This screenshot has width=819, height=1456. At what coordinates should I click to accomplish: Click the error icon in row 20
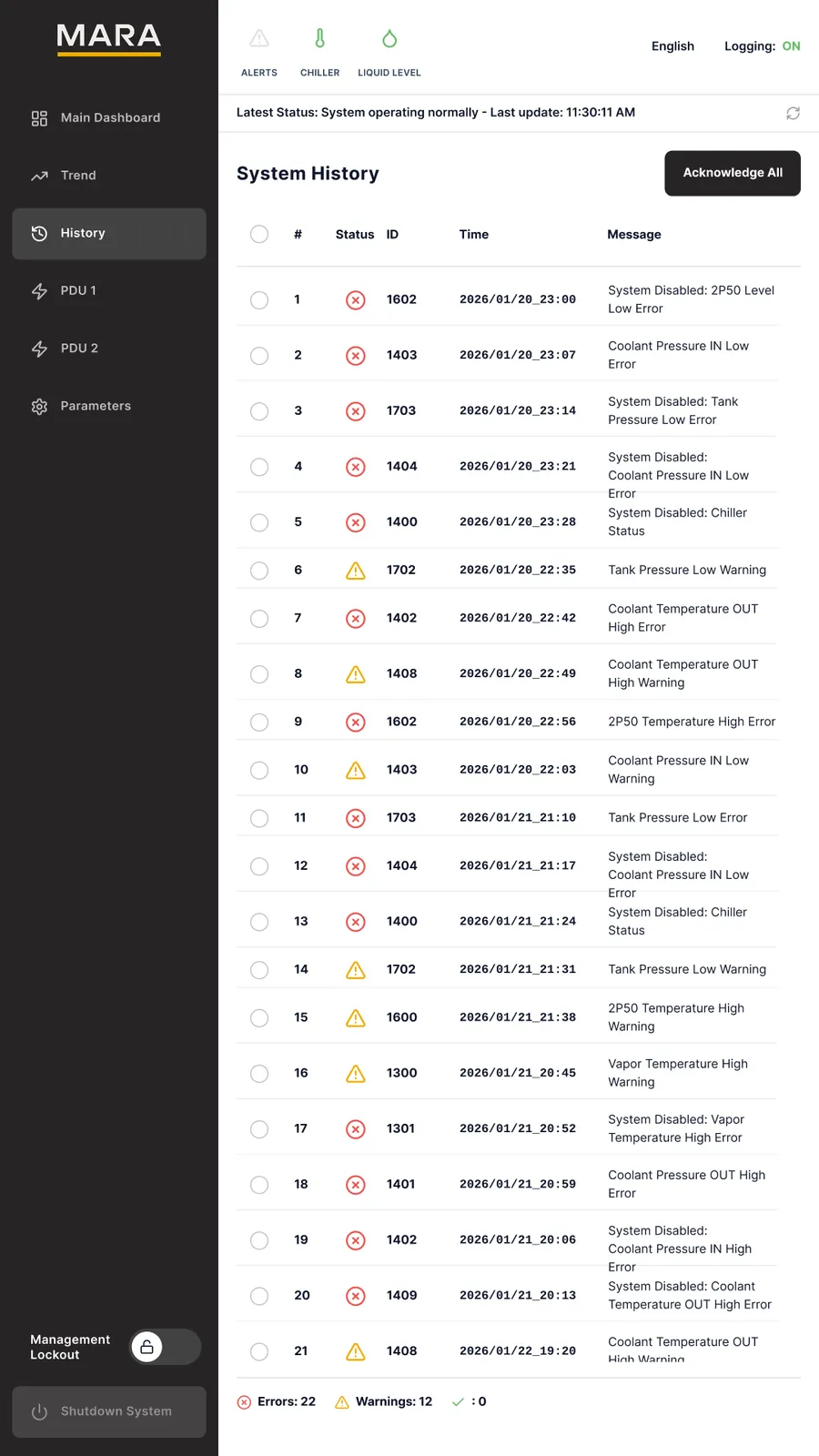[x=356, y=1296]
